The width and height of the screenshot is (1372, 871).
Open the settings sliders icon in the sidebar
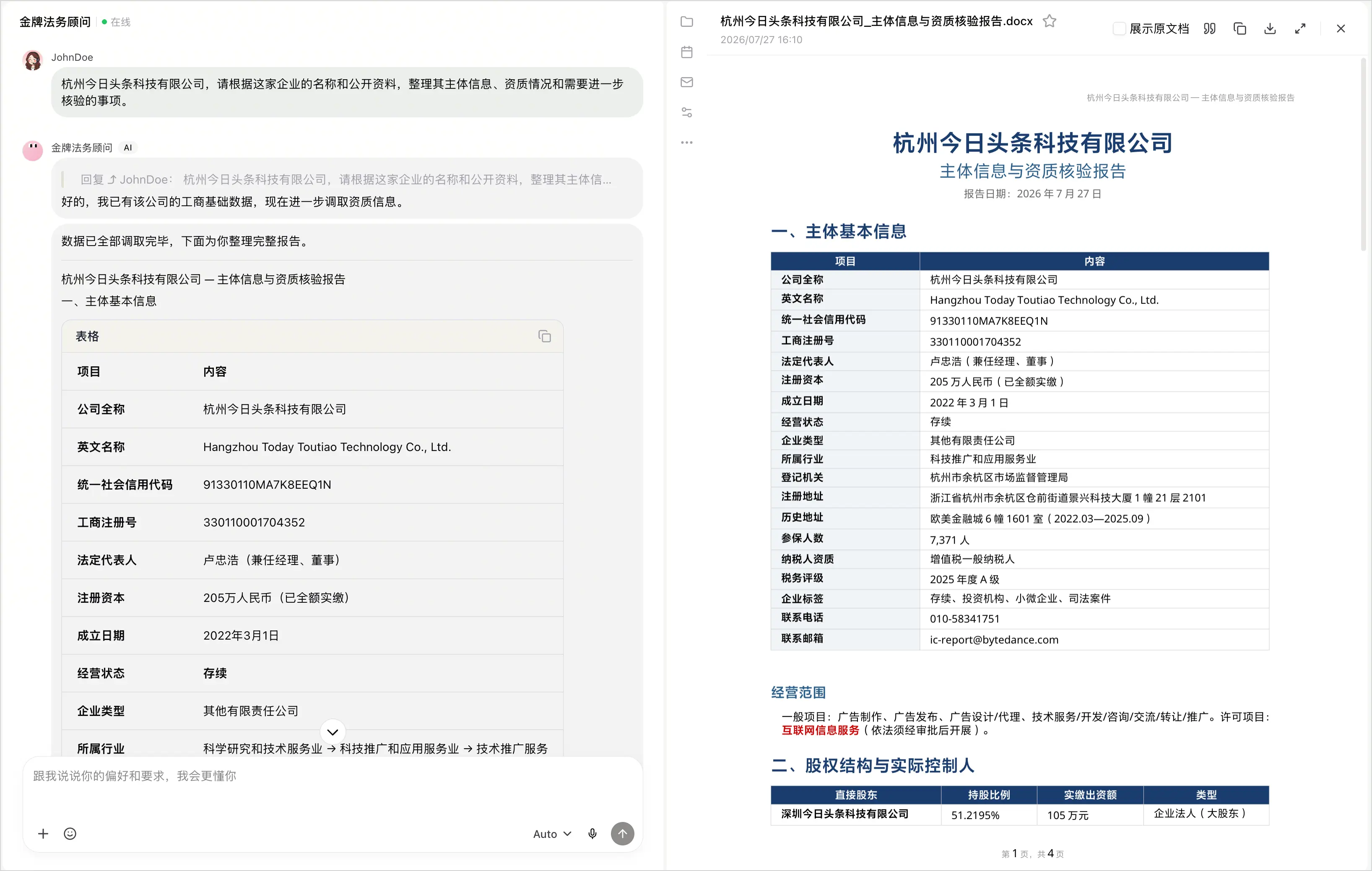click(x=686, y=112)
